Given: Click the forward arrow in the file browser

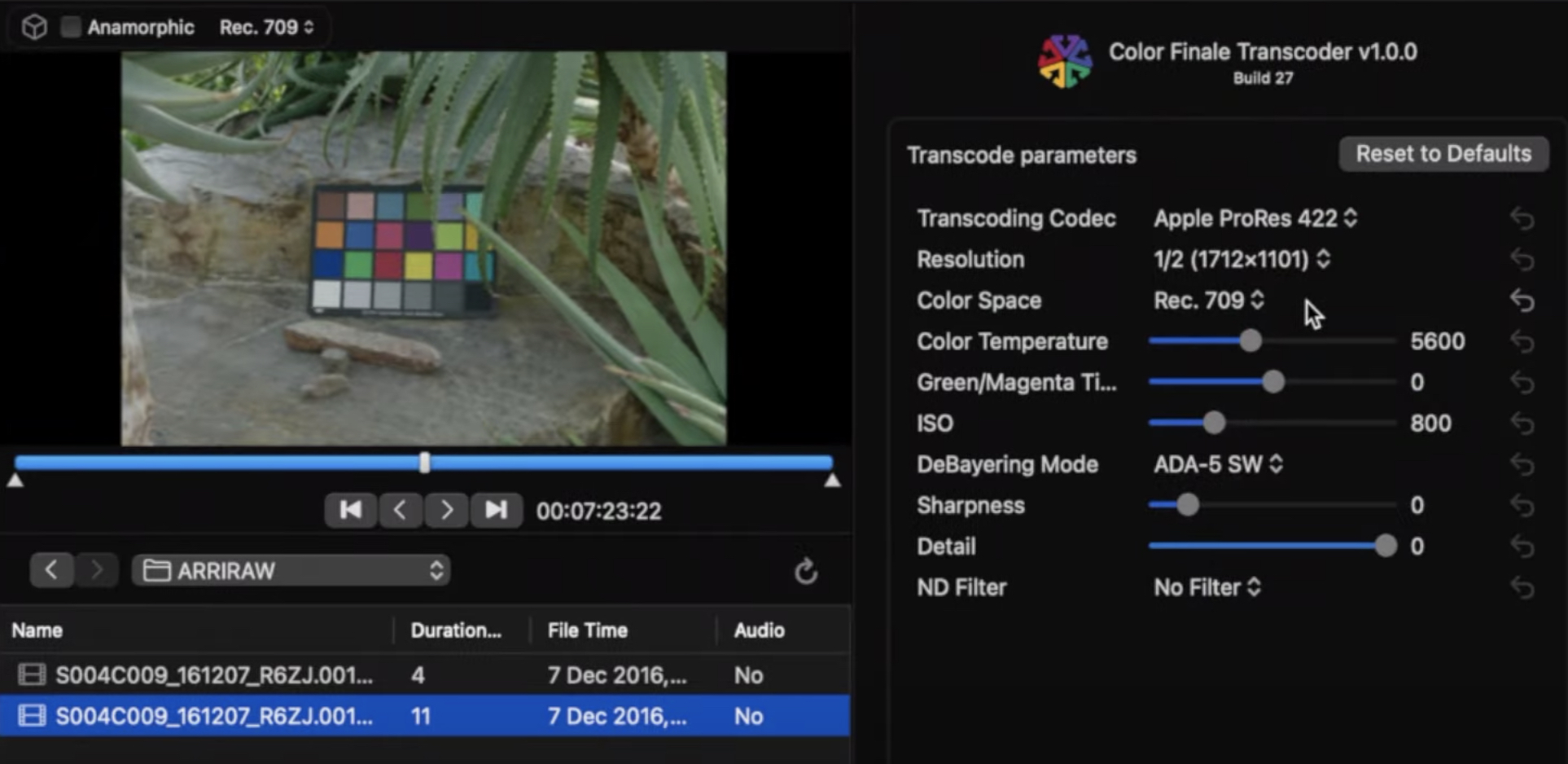Looking at the screenshot, I should [x=96, y=570].
